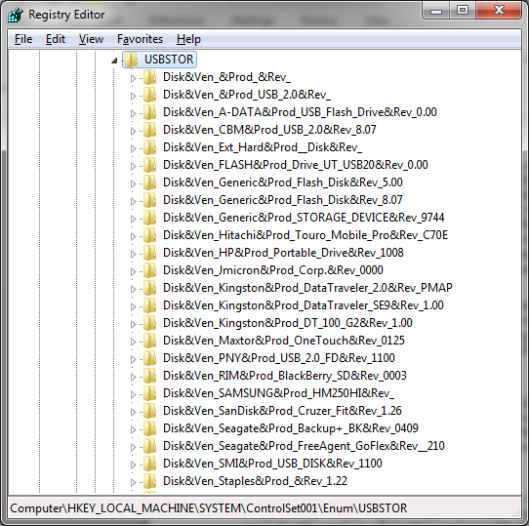The image size is (529, 526).
Task: Click folder icon of Generic Flash_Disk Rev_8.07
Action: click(149, 200)
